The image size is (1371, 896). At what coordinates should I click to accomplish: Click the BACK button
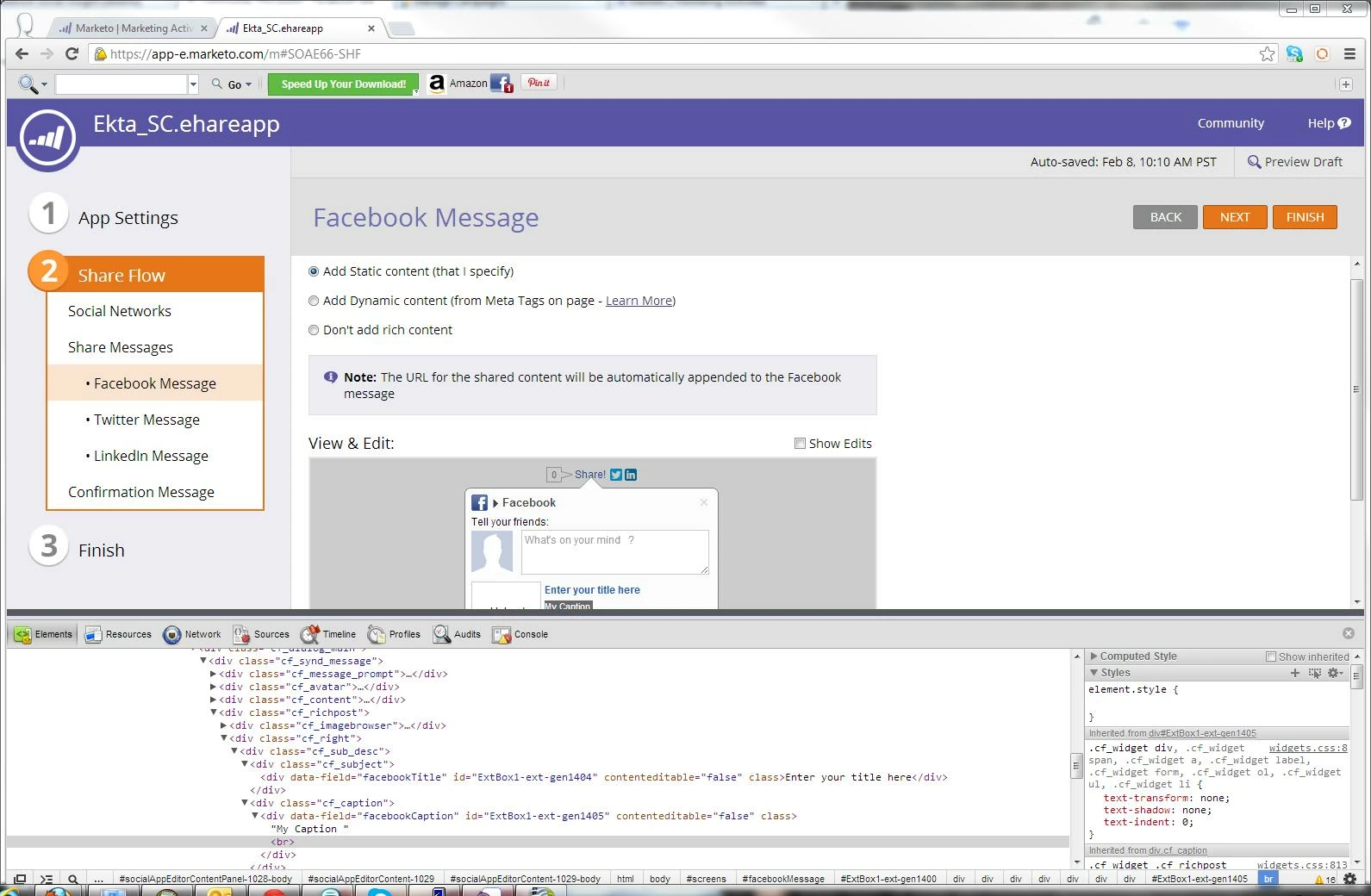click(1165, 217)
